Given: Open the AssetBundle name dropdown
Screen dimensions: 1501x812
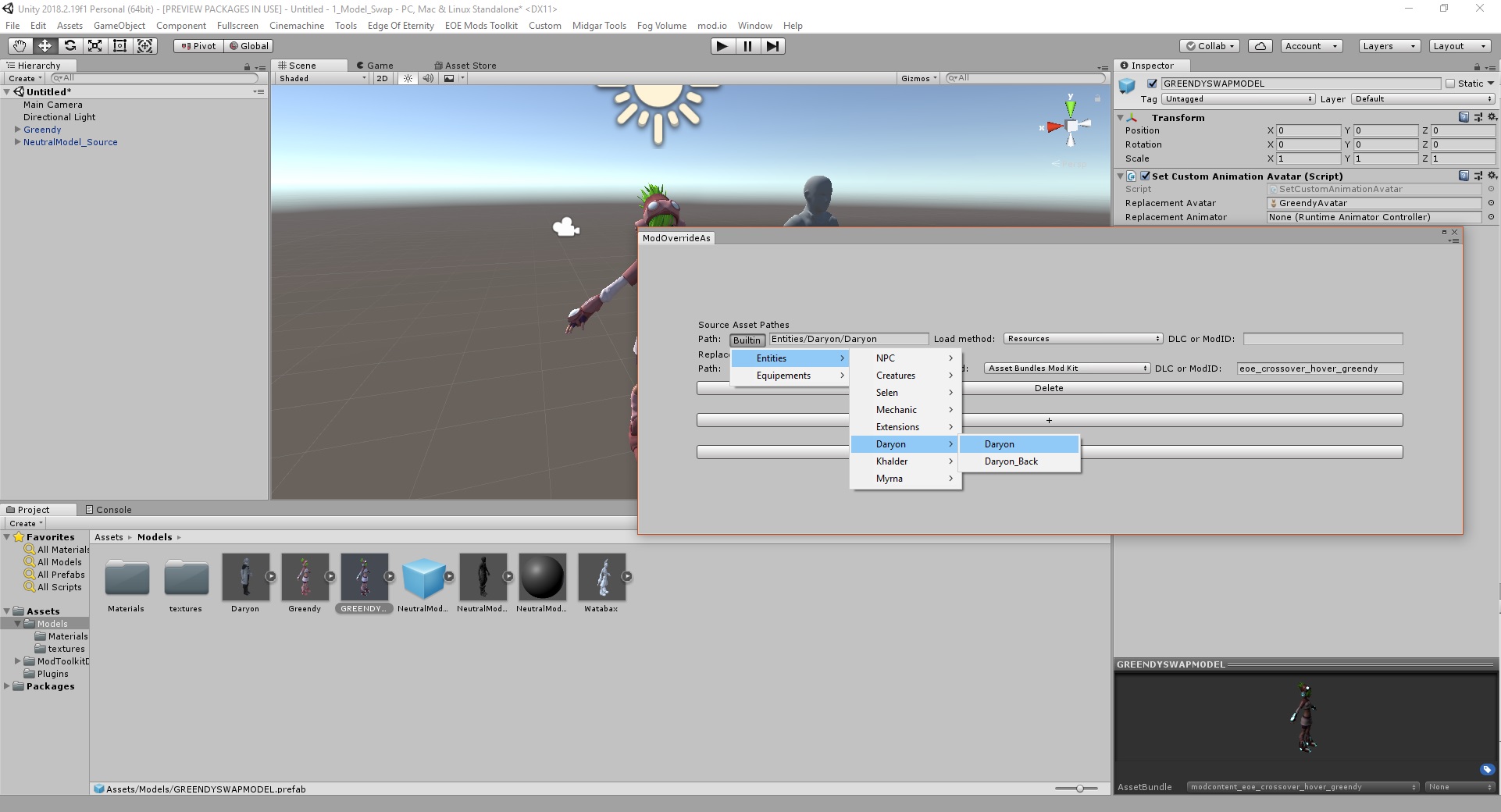Looking at the screenshot, I should point(1302,787).
